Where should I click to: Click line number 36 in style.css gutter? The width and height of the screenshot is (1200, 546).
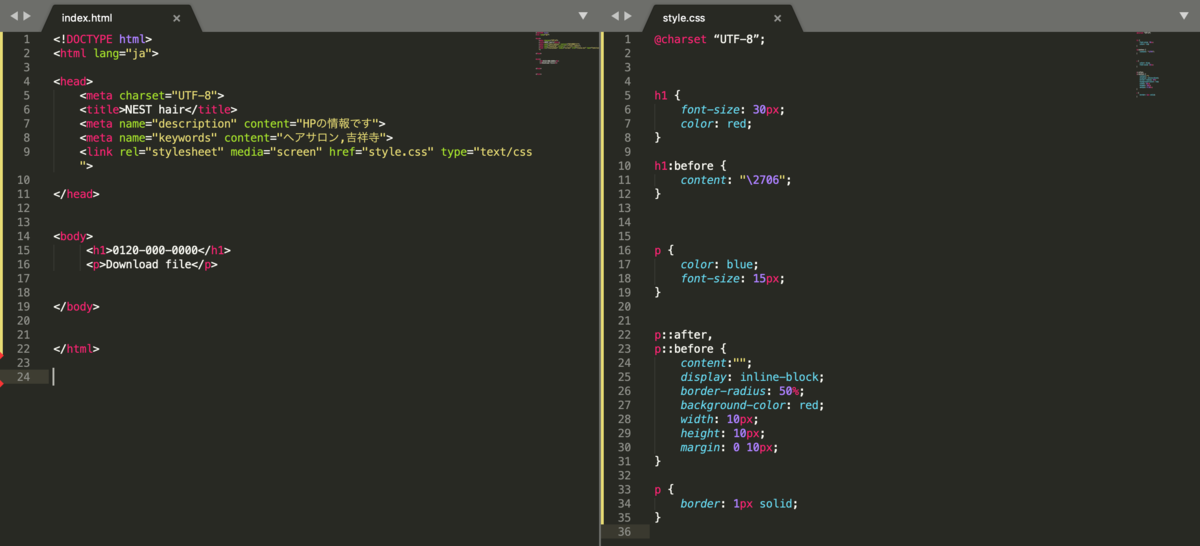(x=624, y=531)
